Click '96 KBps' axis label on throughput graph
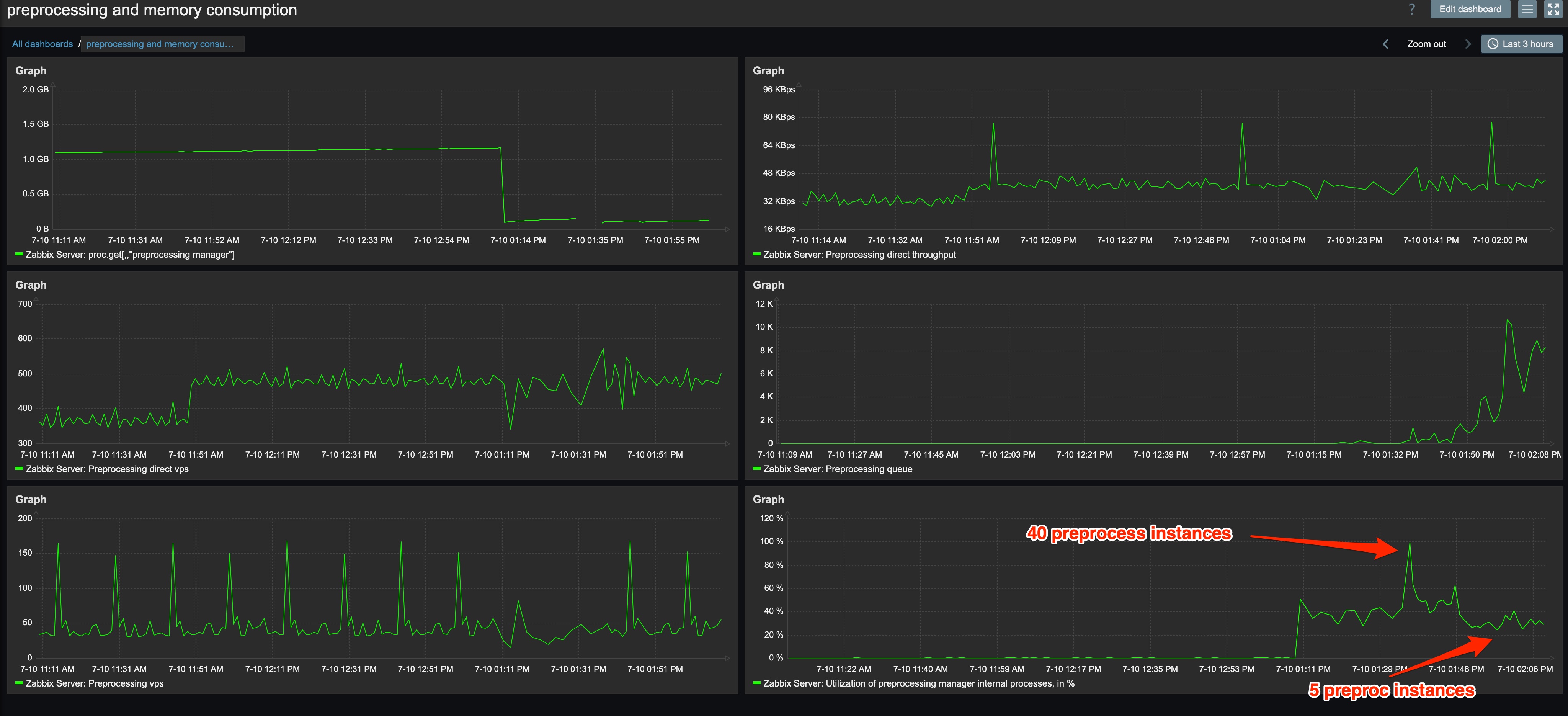1568x716 pixels. pos(779,90)
